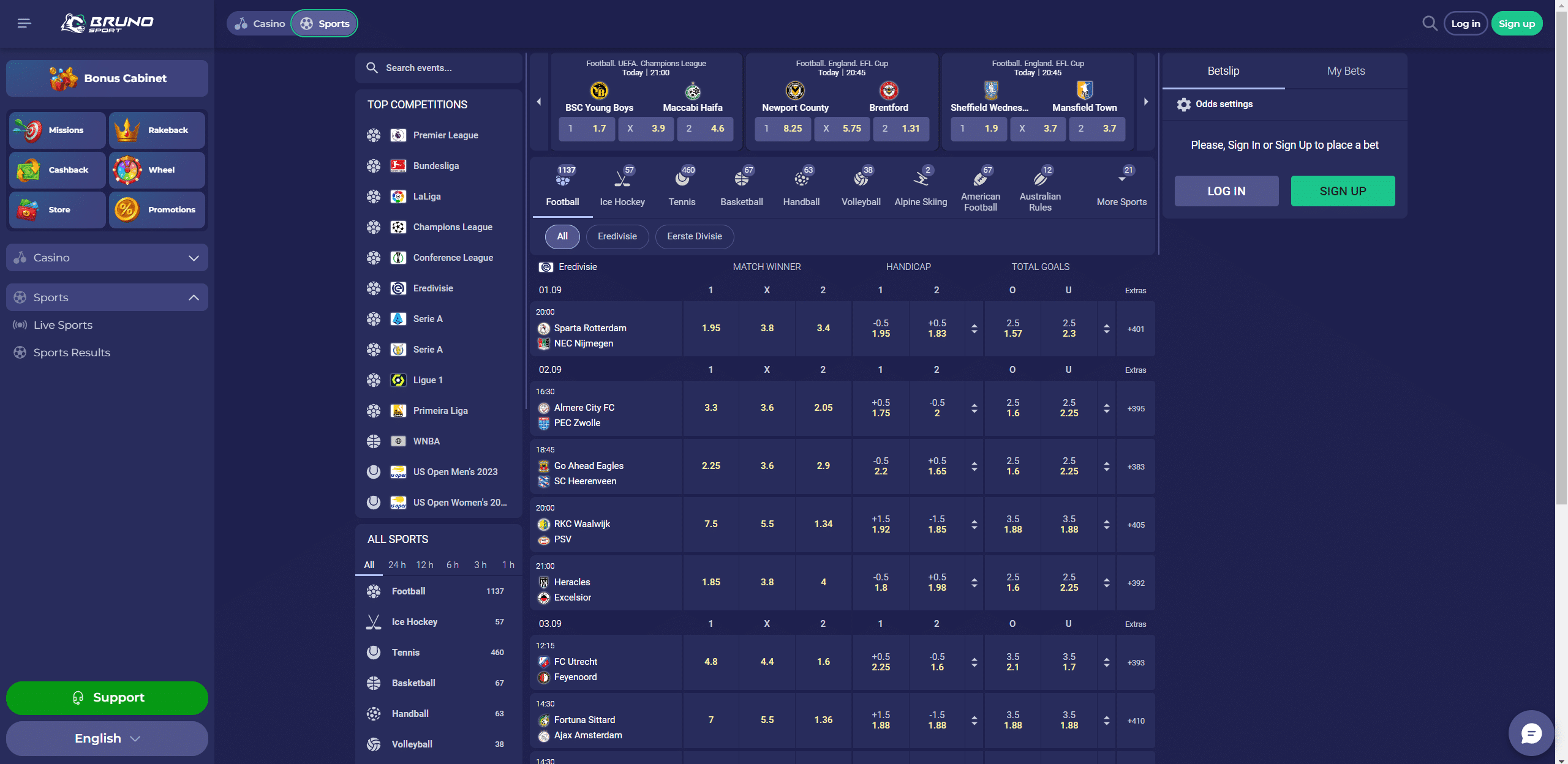
Task: Open Bonus Cabinet banner
Action: pos(107,78)
